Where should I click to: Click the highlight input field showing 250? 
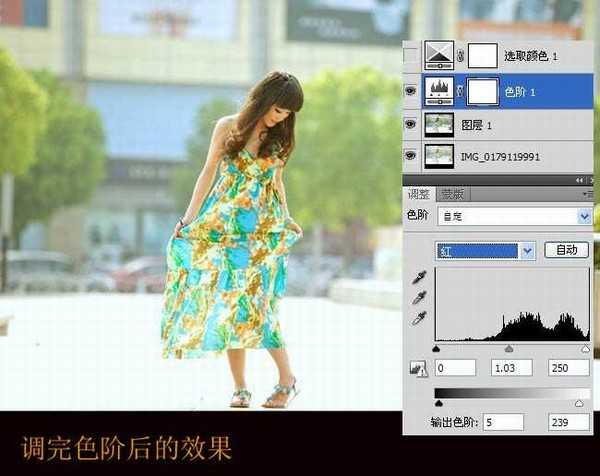tap(568, 368)
